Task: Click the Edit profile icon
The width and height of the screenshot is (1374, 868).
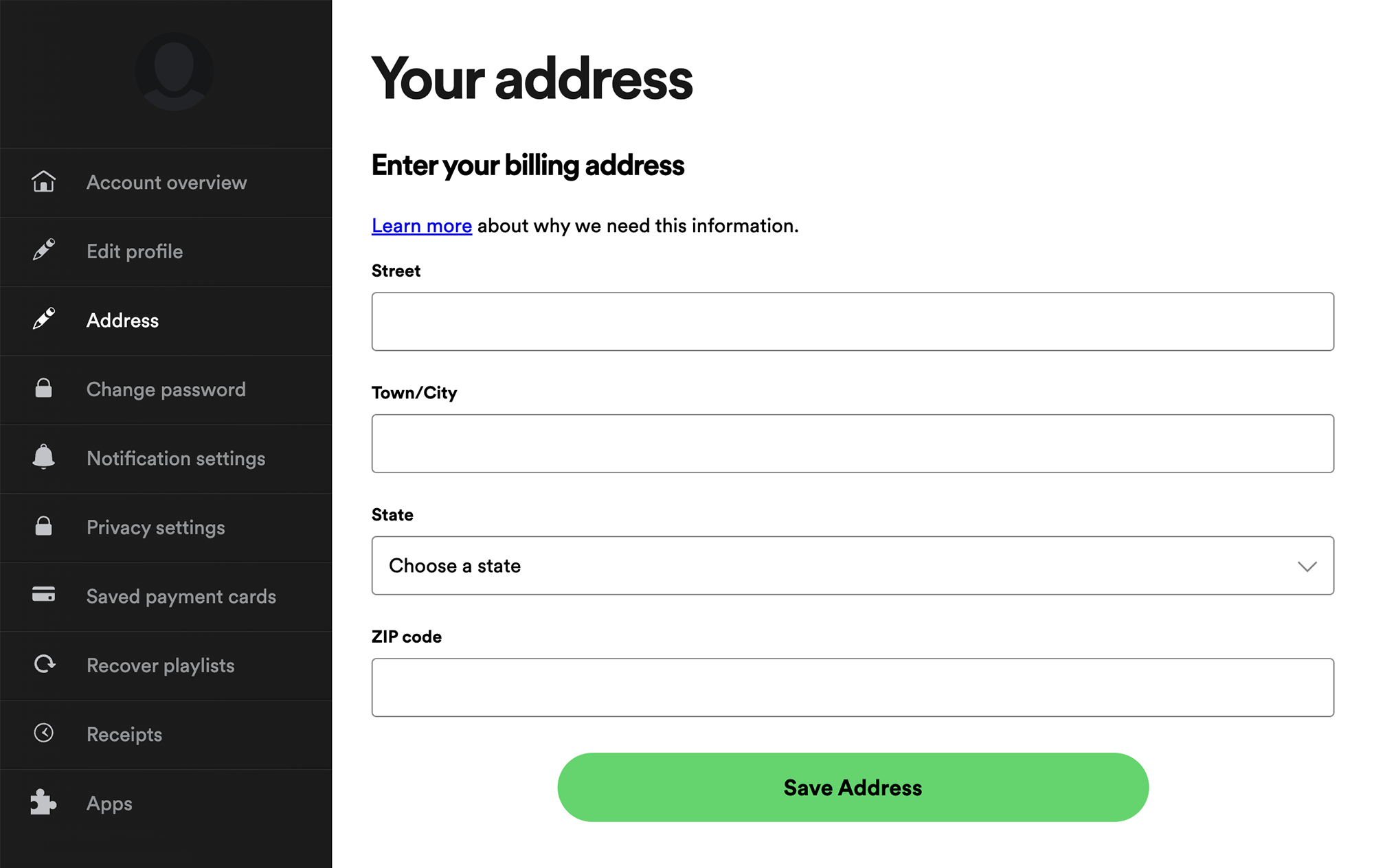Action: point(43,251)
